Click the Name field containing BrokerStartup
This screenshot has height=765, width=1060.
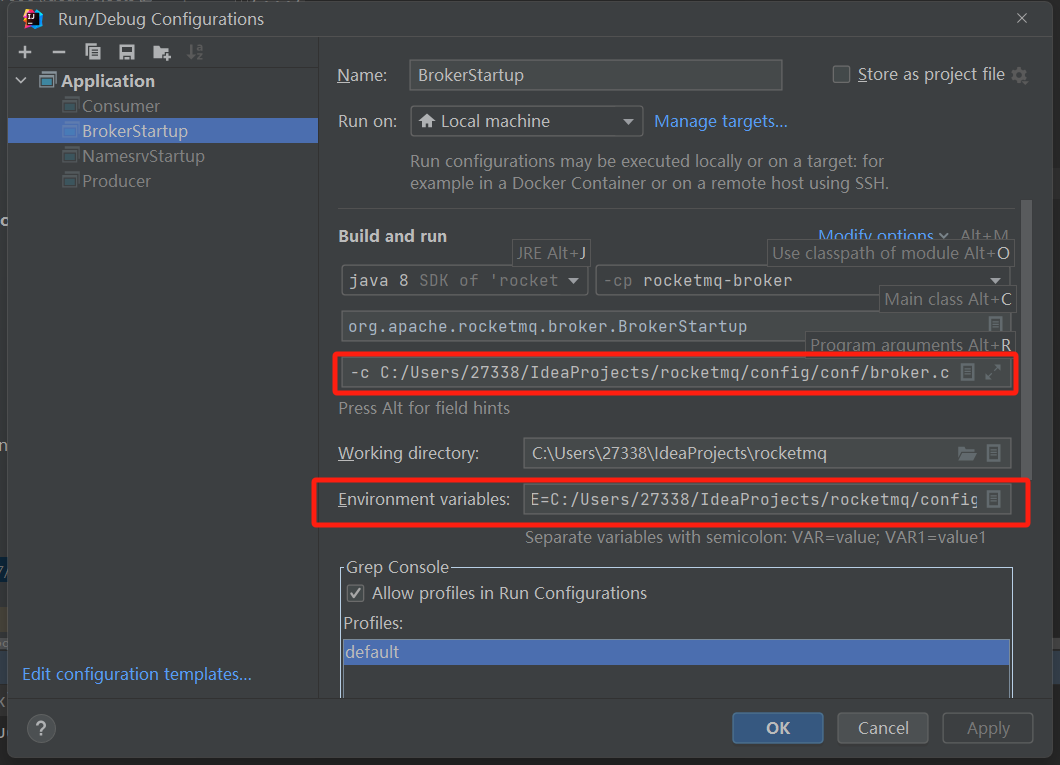pos(596,75)
